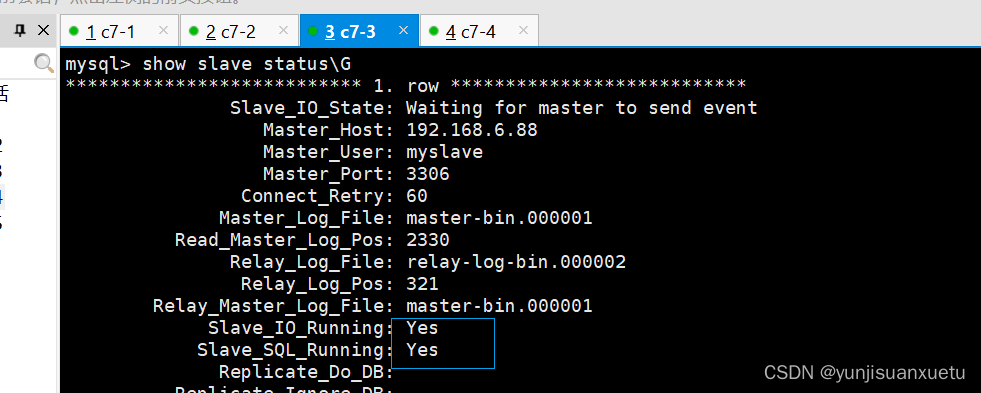Click the Master_Log_File value master-bin.000001

(x=499, y=218)
